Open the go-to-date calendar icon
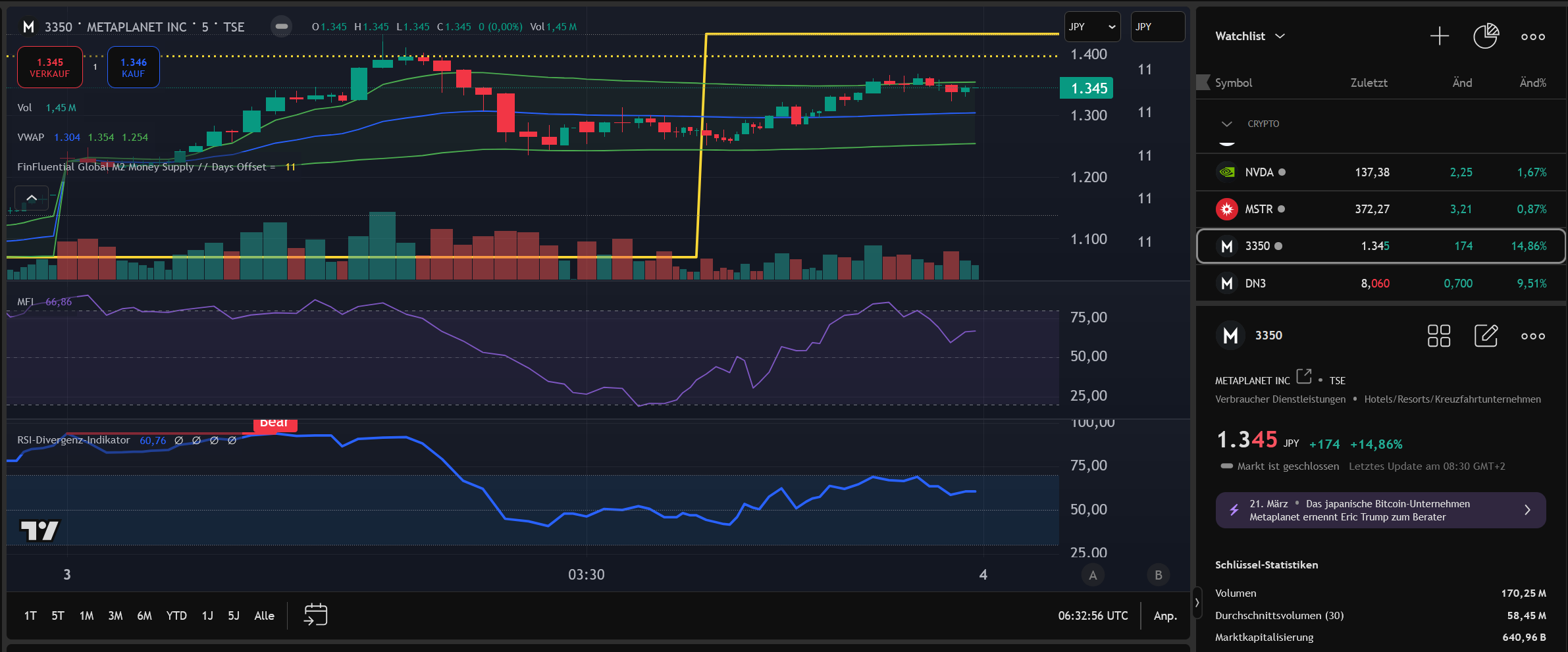 [x=315, y=614]
